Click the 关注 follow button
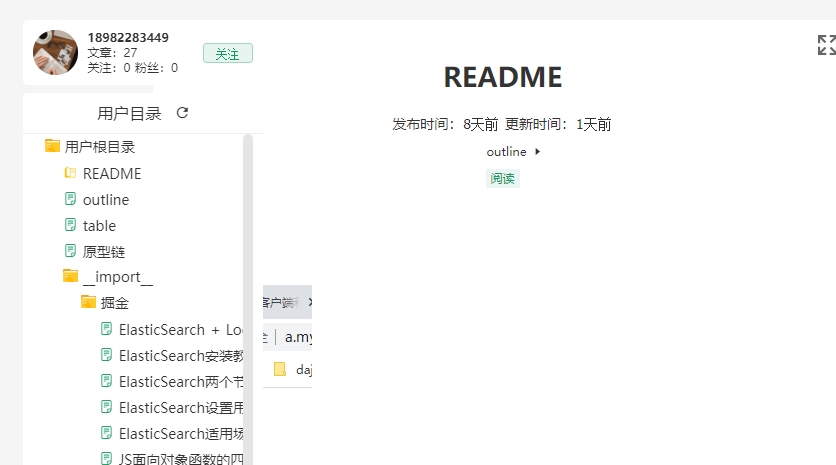This screenshot has width=836, height=465. click(x=227, y=54)
